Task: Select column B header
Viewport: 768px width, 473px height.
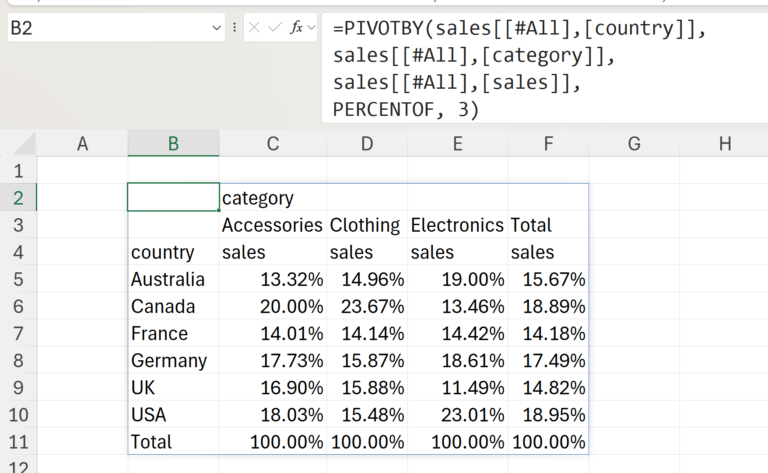Action: click(173, 144)
